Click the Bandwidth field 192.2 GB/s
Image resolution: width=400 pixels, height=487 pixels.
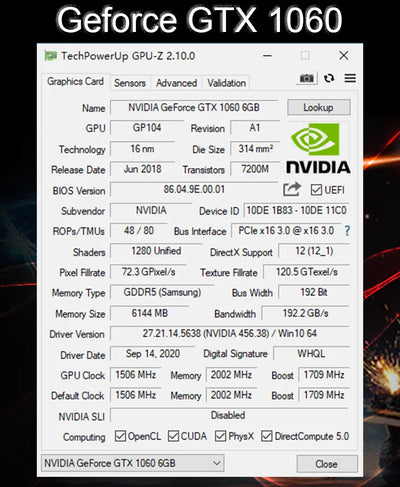[305, 313]
